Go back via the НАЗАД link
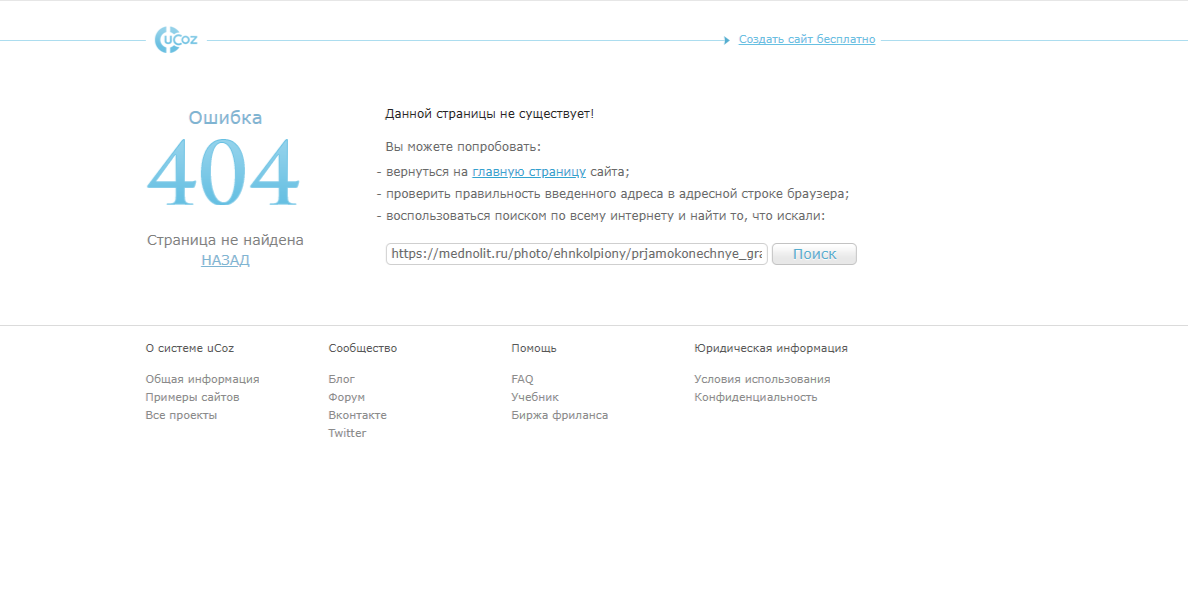The width and height of the screenshot is (1188, 599). tap(225, 260)
